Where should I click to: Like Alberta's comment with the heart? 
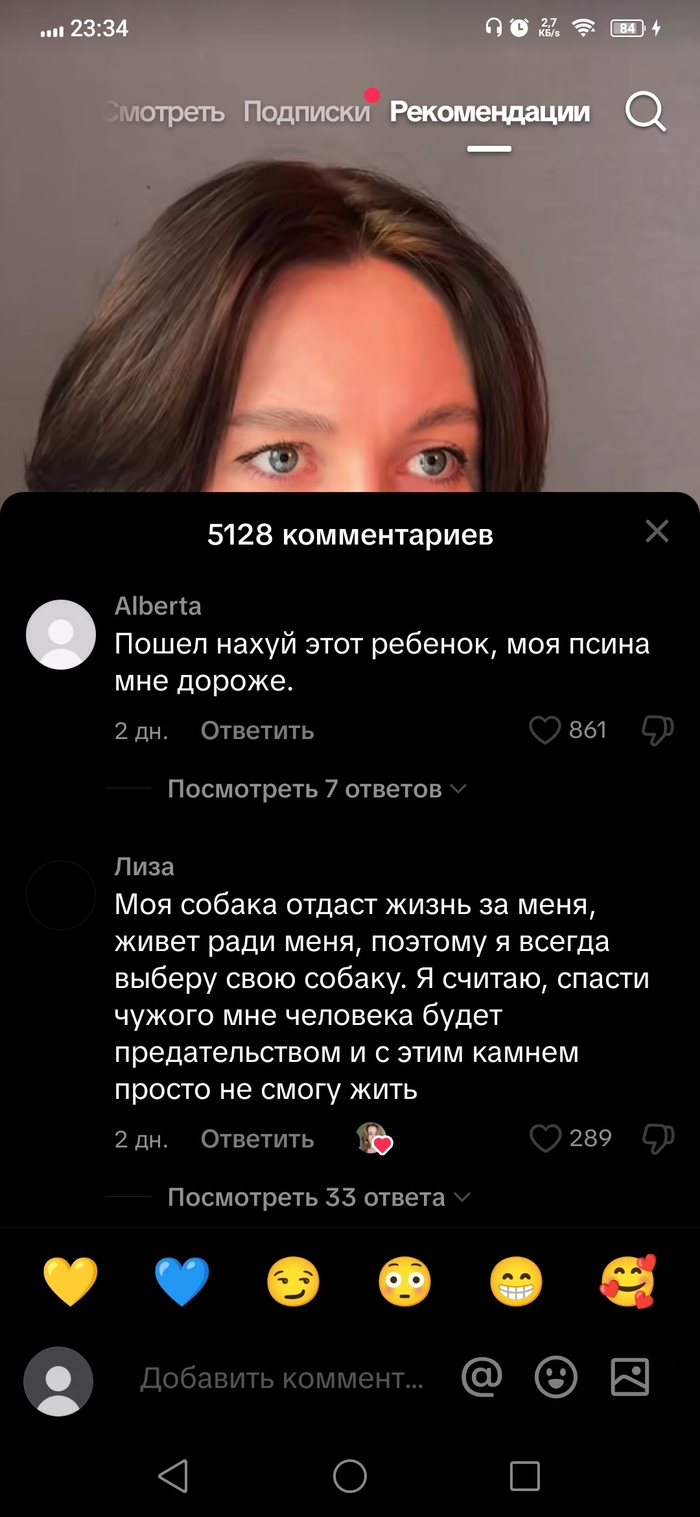[544, 731]
